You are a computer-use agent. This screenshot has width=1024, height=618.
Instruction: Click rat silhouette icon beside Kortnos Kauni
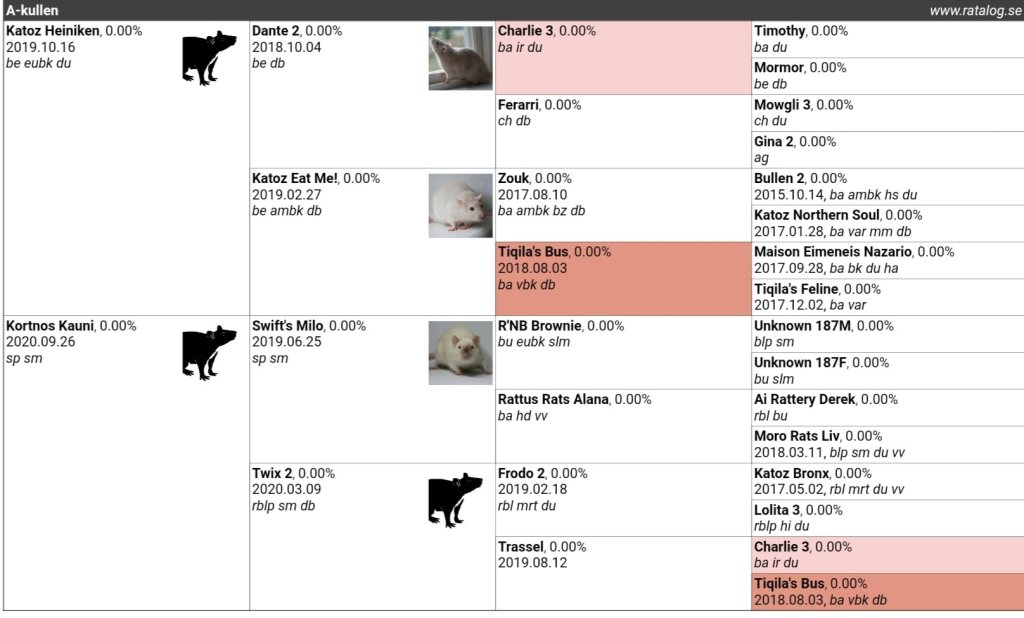[209, 352]
